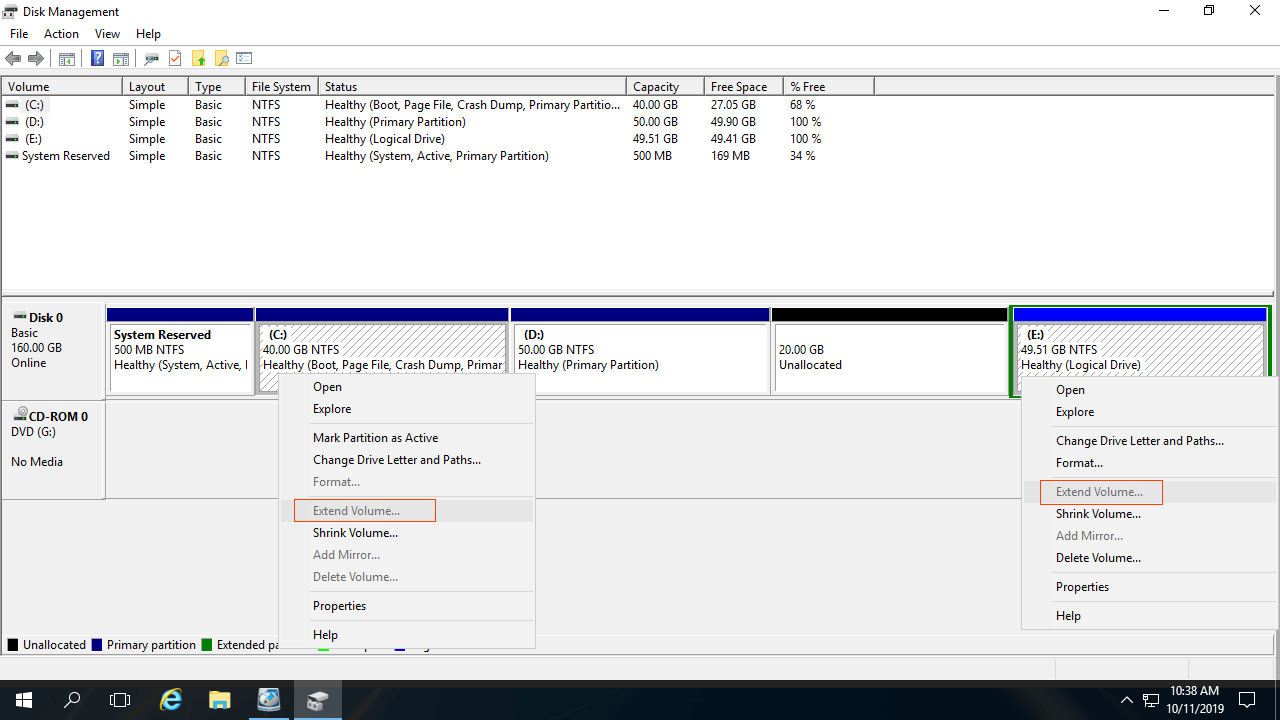Image resolution: width=1280 pixels, height=720 pixels.
Task: Click the Forward arrow in the toolbar
Action: (x=36, y=59)
